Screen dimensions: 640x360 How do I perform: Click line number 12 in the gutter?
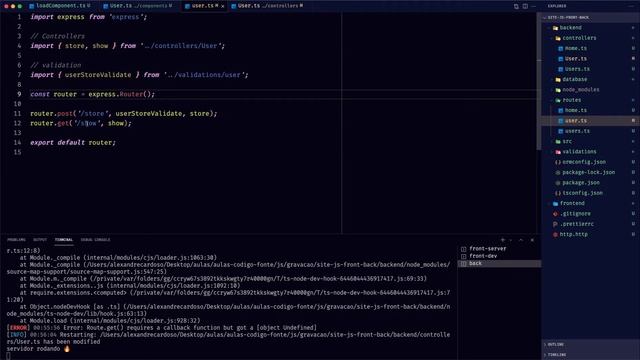point(17,123)
